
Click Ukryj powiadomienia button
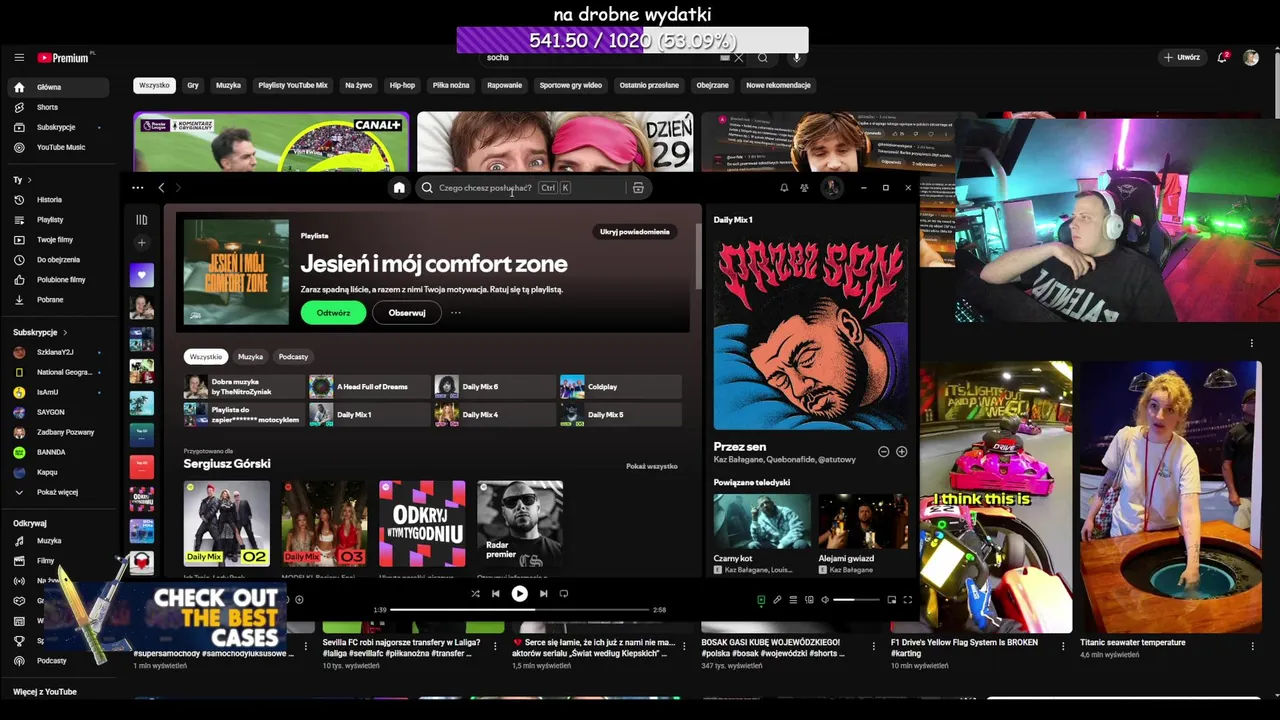click(635, 232)
